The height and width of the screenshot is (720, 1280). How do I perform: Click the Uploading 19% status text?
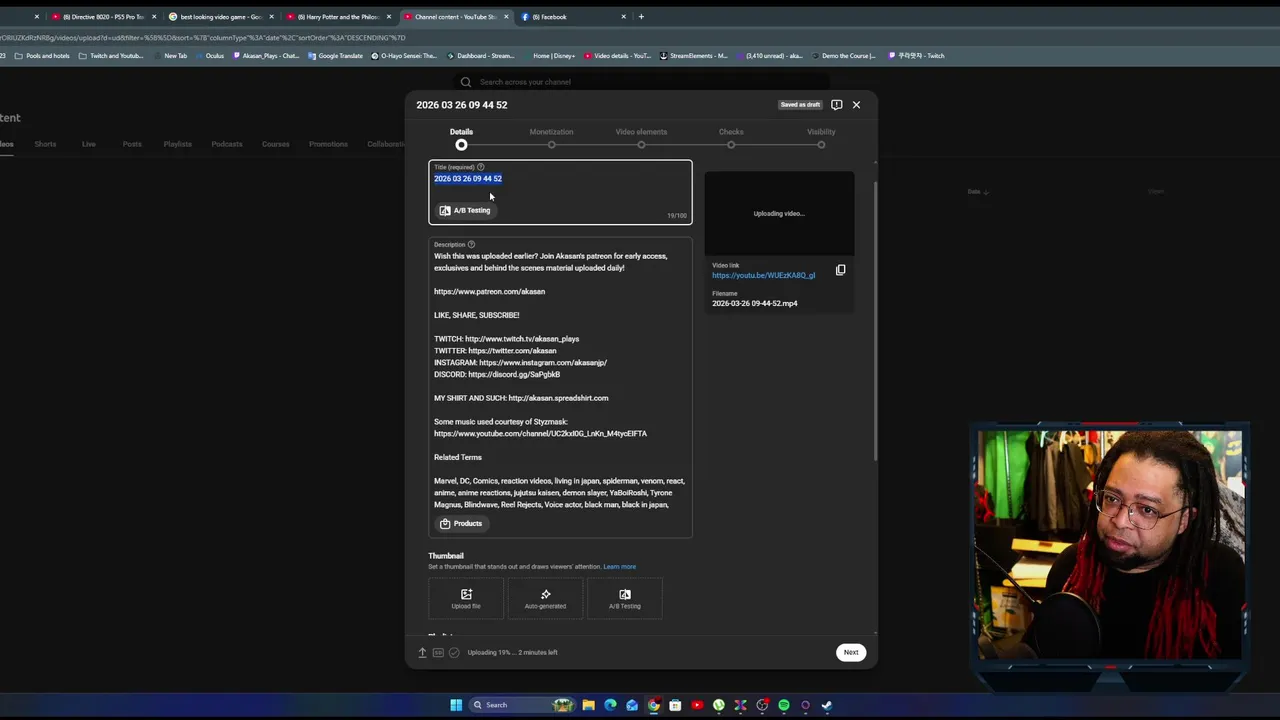pos(512,652)
